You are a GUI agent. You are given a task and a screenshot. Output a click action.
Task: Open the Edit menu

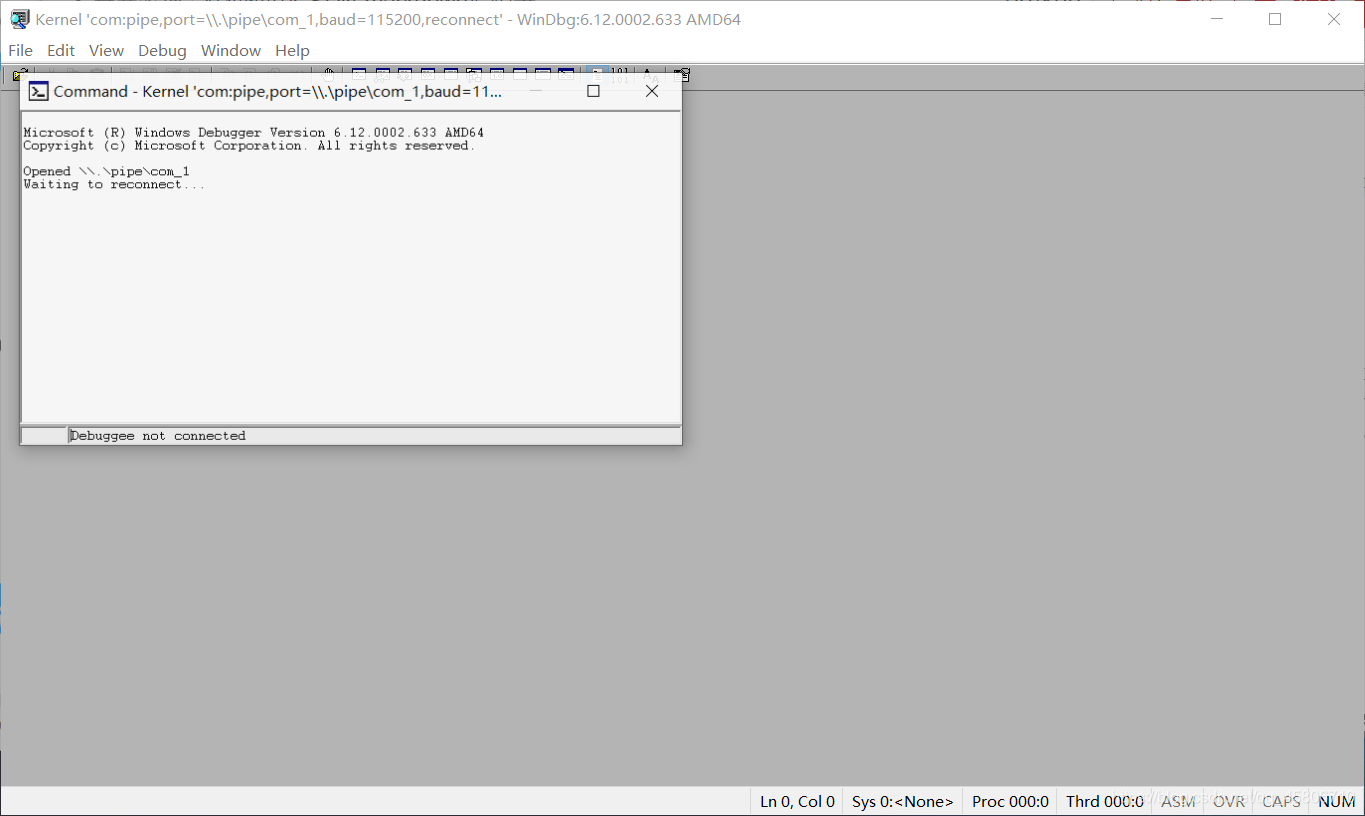(61, 50)
